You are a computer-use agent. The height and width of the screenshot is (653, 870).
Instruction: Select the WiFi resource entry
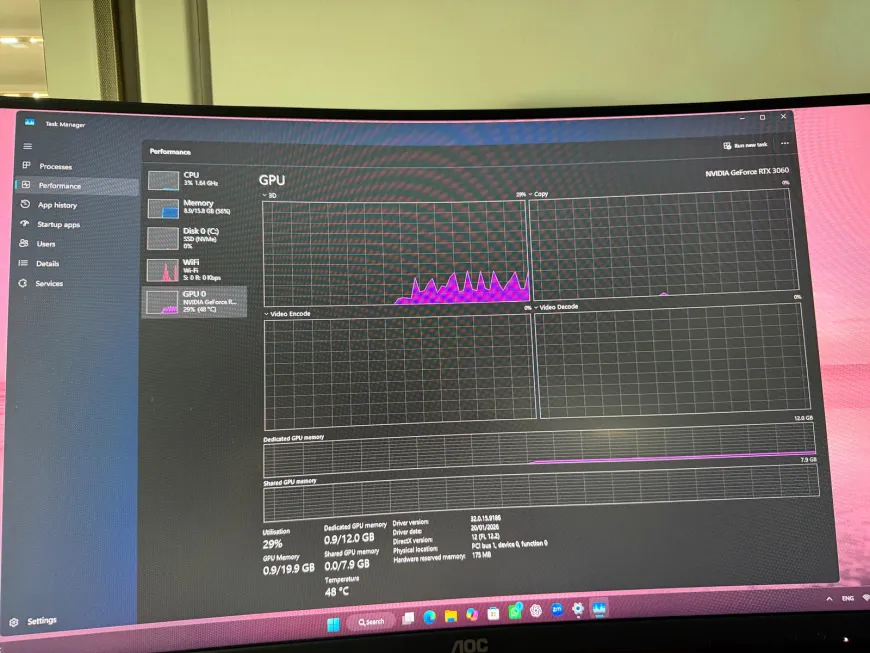195,270
